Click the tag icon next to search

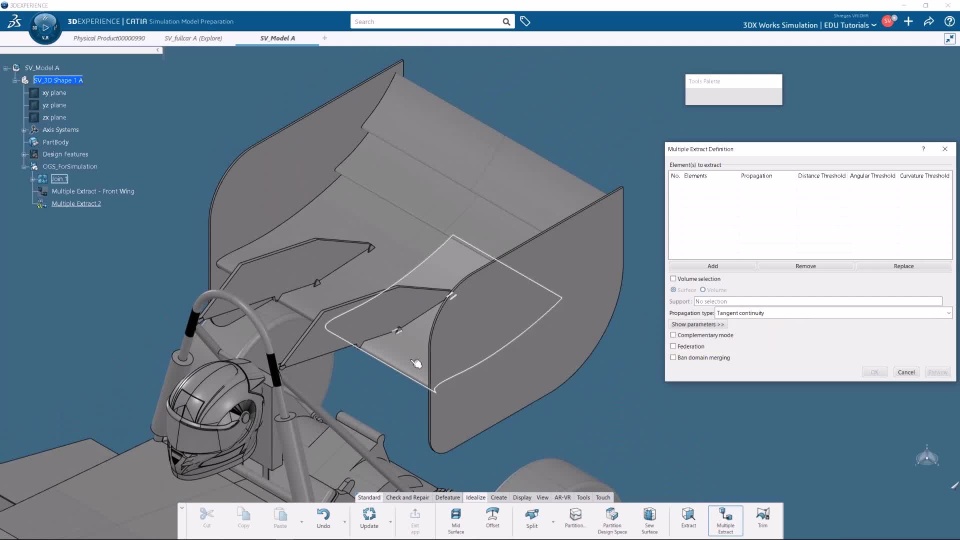pyautogui.click(x=525, y=21)
